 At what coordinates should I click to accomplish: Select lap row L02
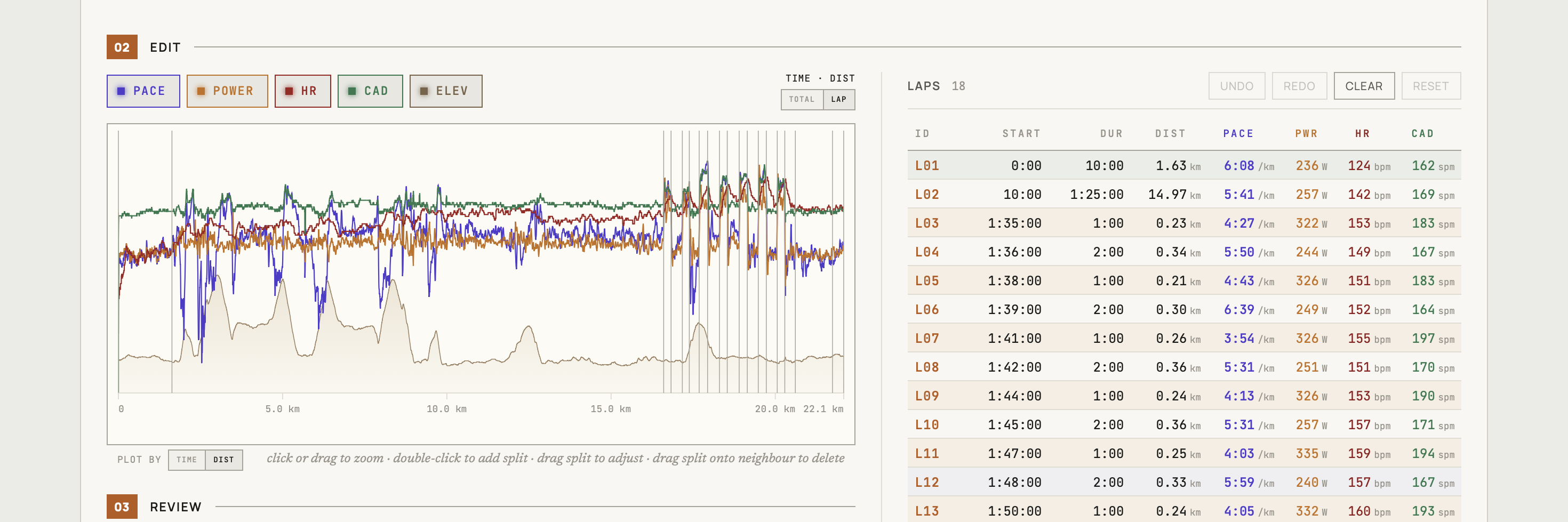(x=1184, y=195)
